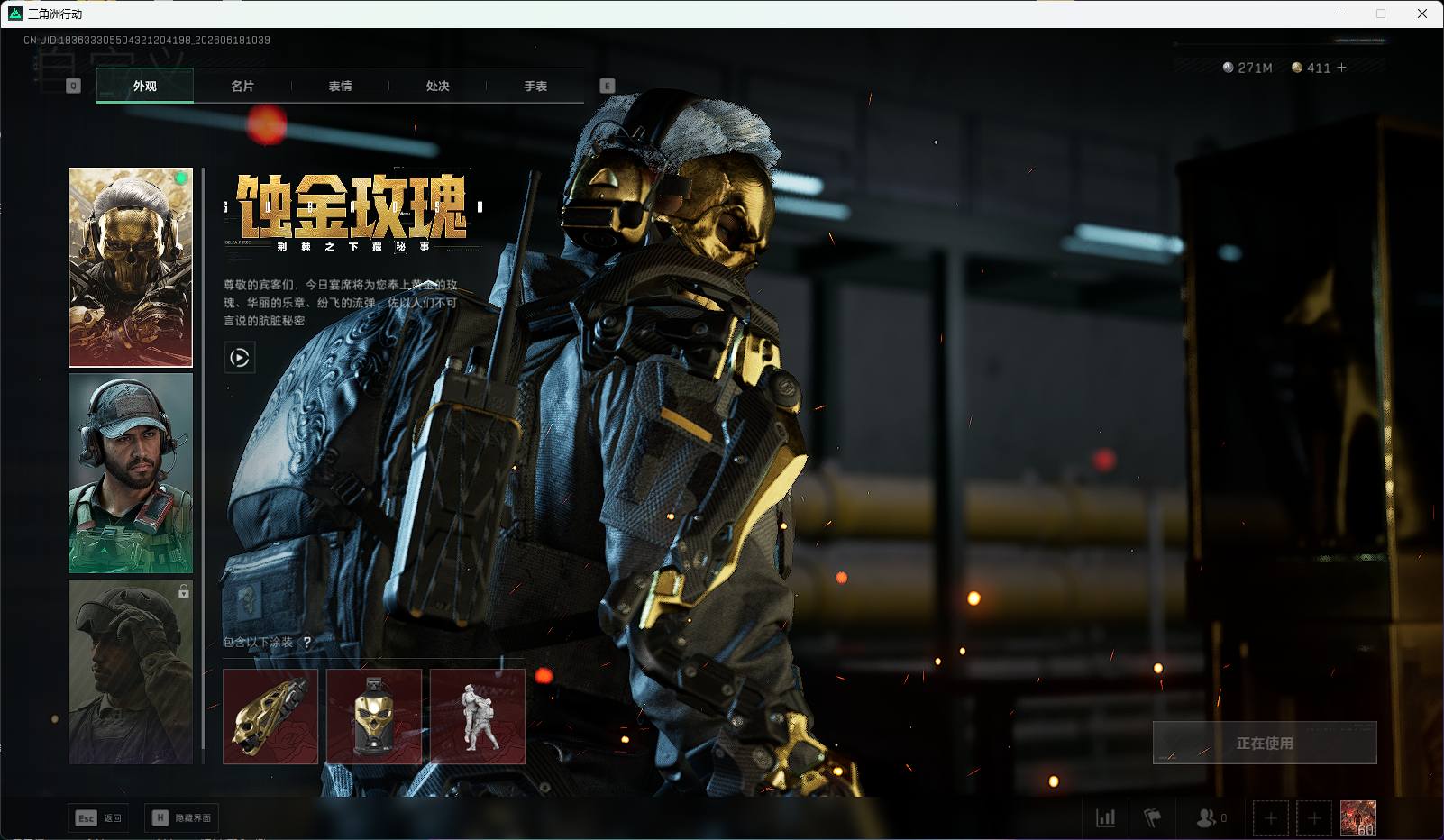The height and width of the screenshot is (840, 1444).
Task: Click the Q previous-tab key icon
Action: tap(74, 86)
